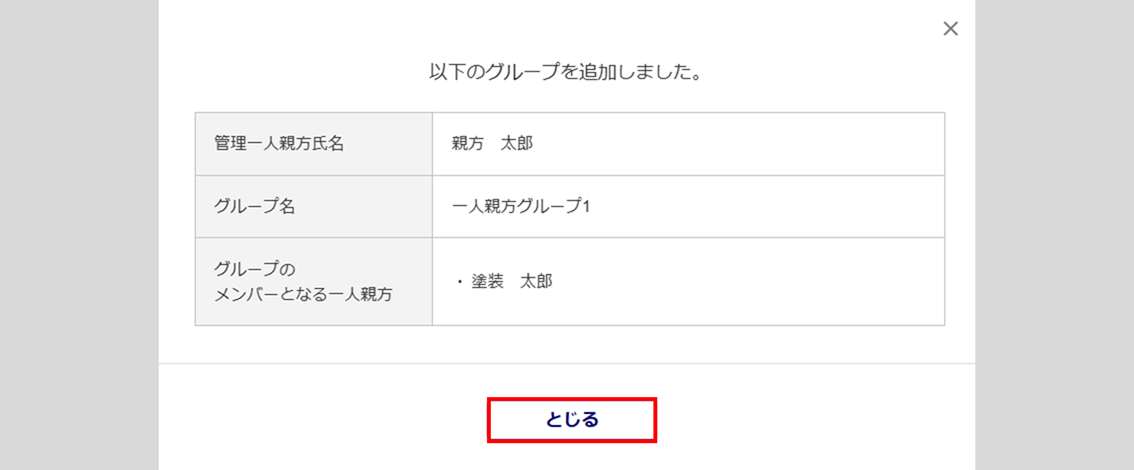
Task: Click the とじる button
Action: click(x=571, y=420)
